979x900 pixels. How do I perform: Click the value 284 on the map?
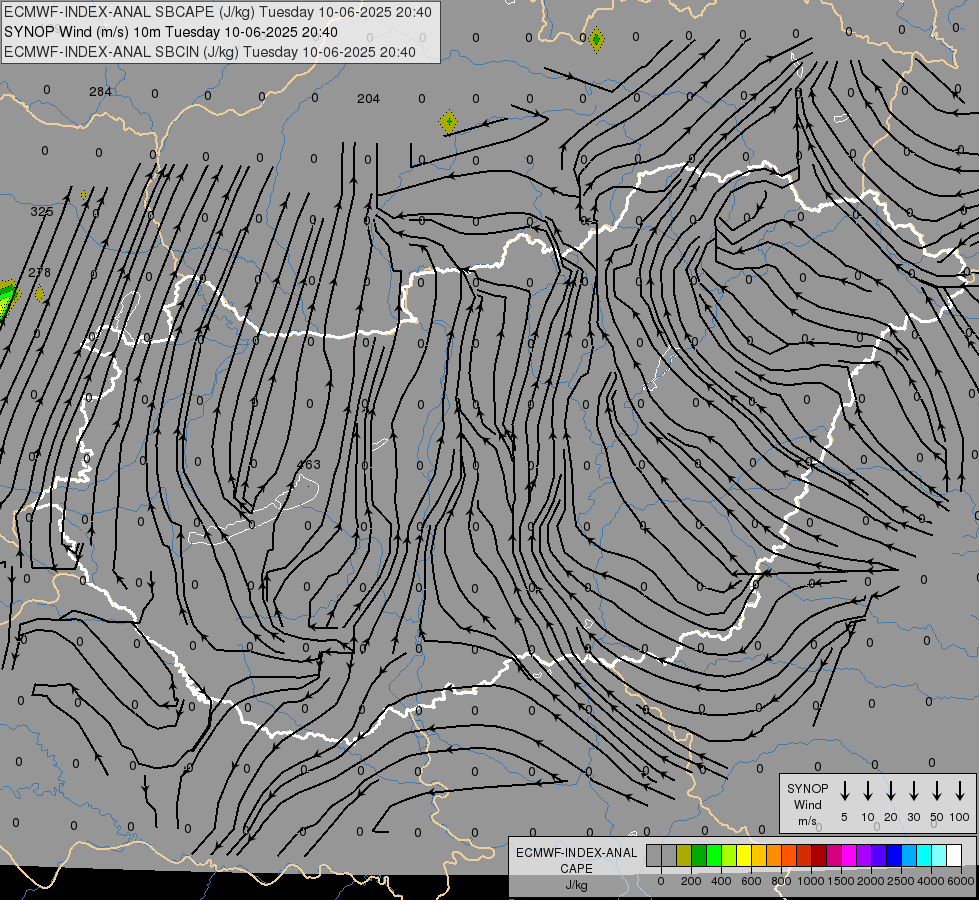(x=100, y=92)
